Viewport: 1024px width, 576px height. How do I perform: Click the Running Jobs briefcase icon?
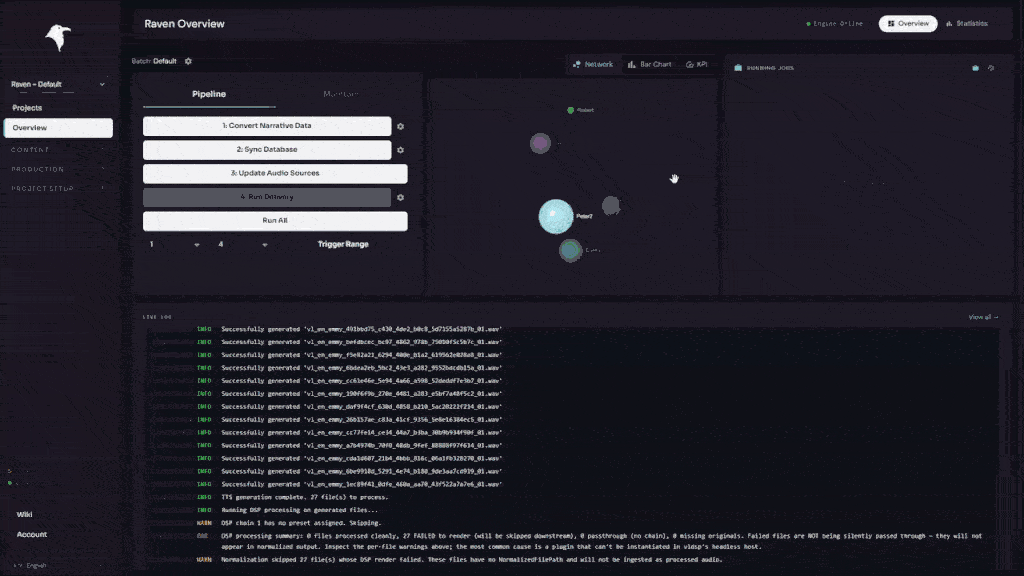pyautogui.click(x=738, y=68)
